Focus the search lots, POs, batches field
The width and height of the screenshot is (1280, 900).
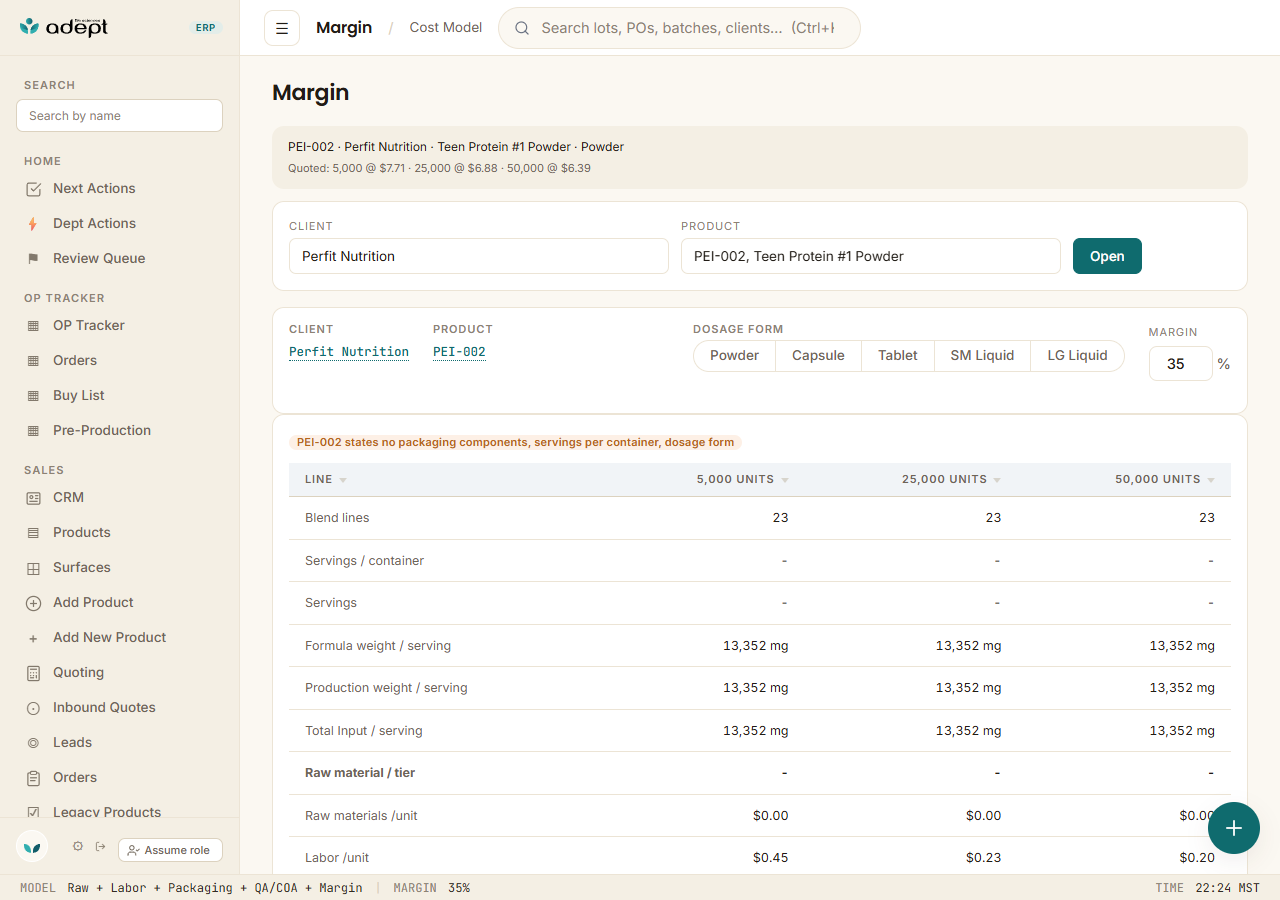pyautogui.click(x=679, y=28)
